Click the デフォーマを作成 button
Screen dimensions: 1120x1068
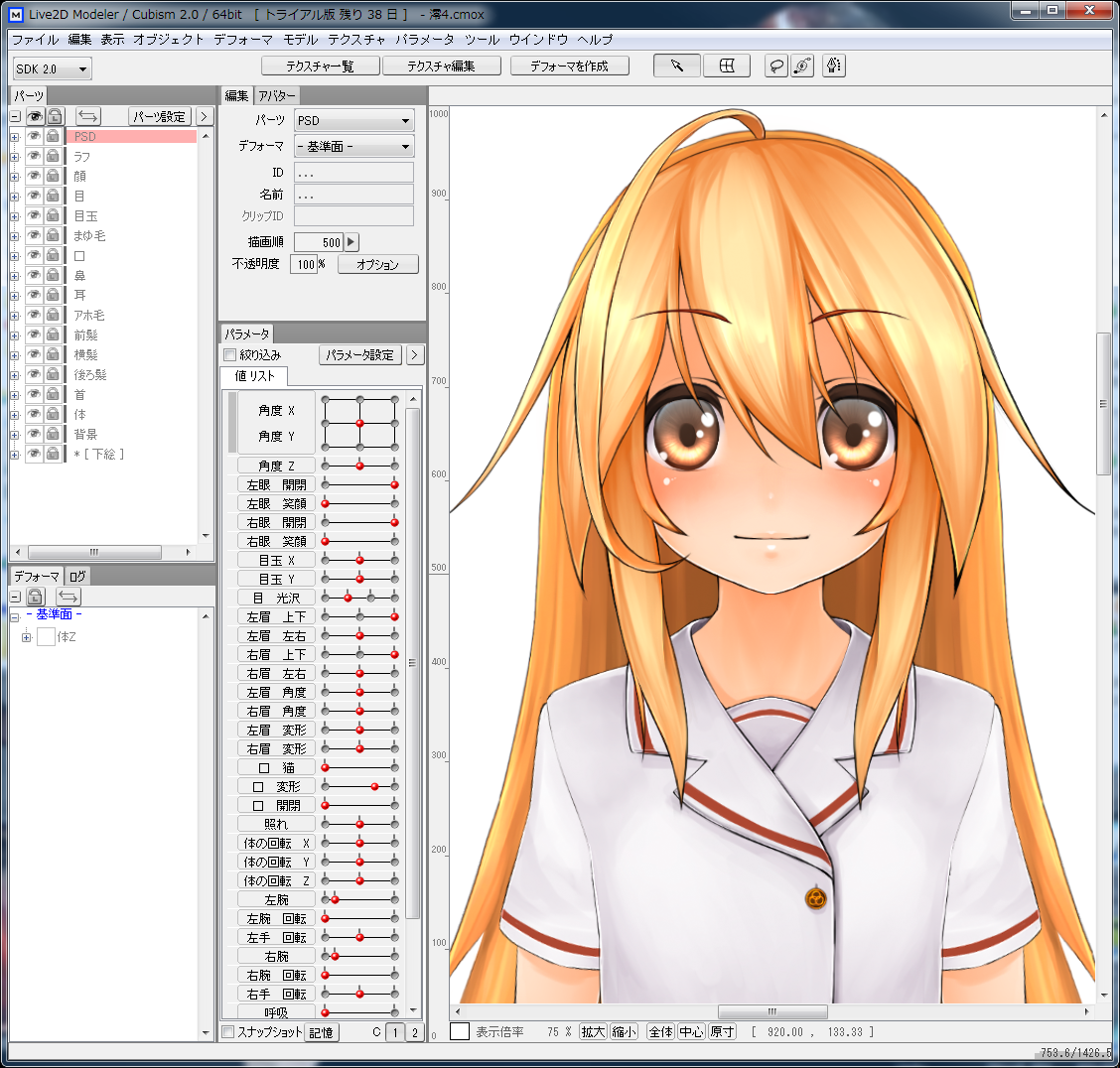click(x=569, y=66)
